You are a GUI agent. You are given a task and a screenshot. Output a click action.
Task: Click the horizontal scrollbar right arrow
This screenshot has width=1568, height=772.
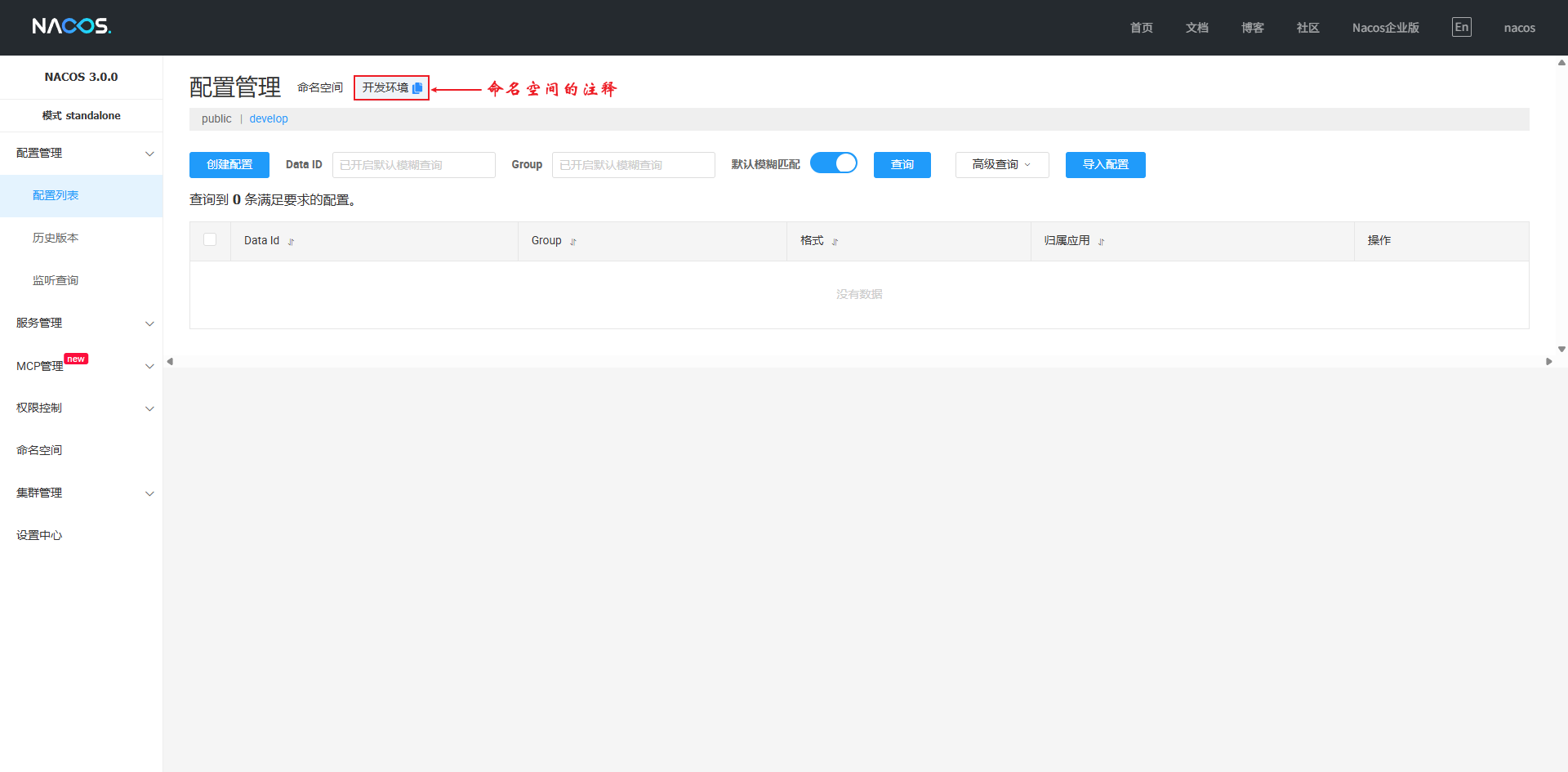pos(1549,361)
